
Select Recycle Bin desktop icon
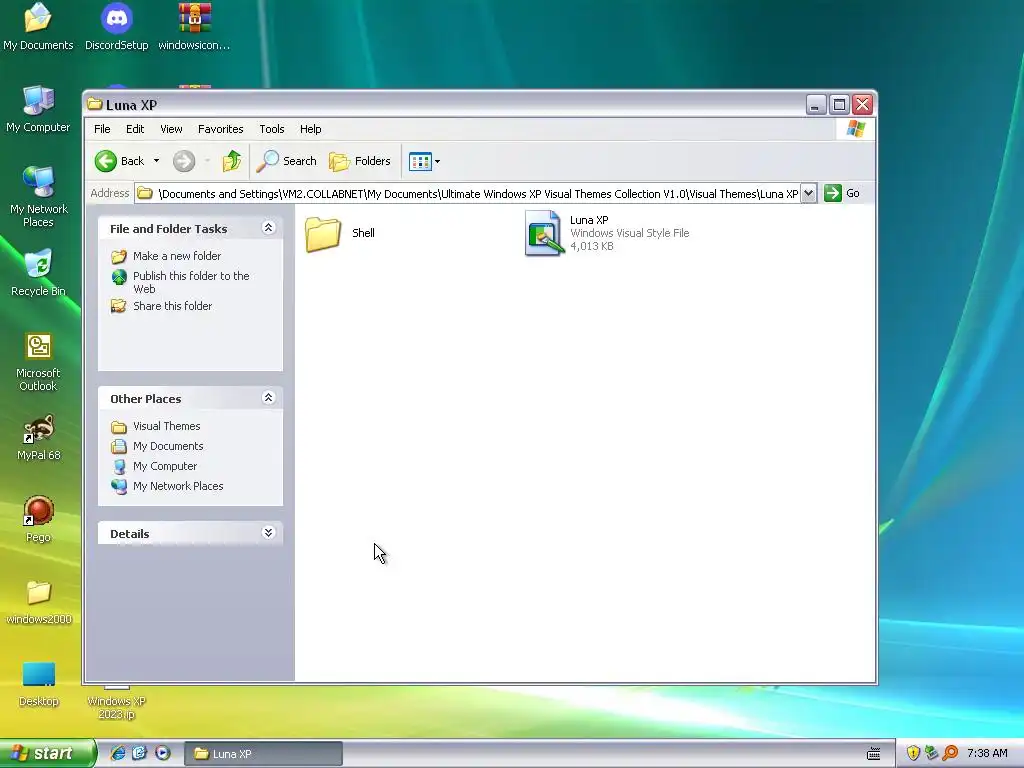point(39,272)
